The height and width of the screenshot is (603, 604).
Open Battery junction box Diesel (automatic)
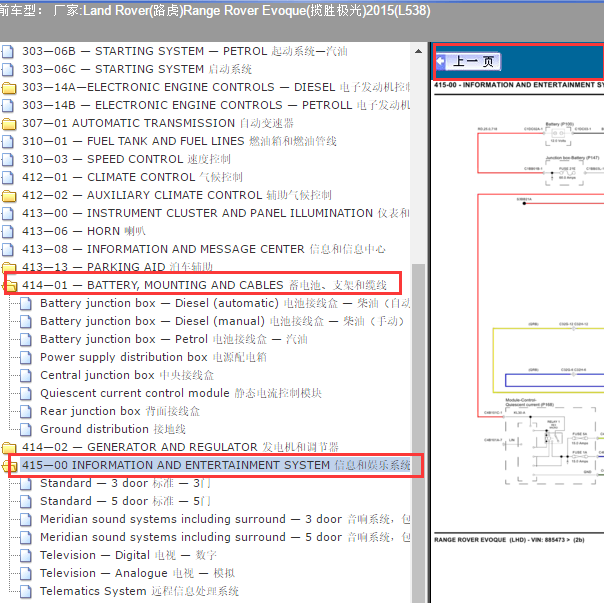pyautogui.click(x=225, y=303)
